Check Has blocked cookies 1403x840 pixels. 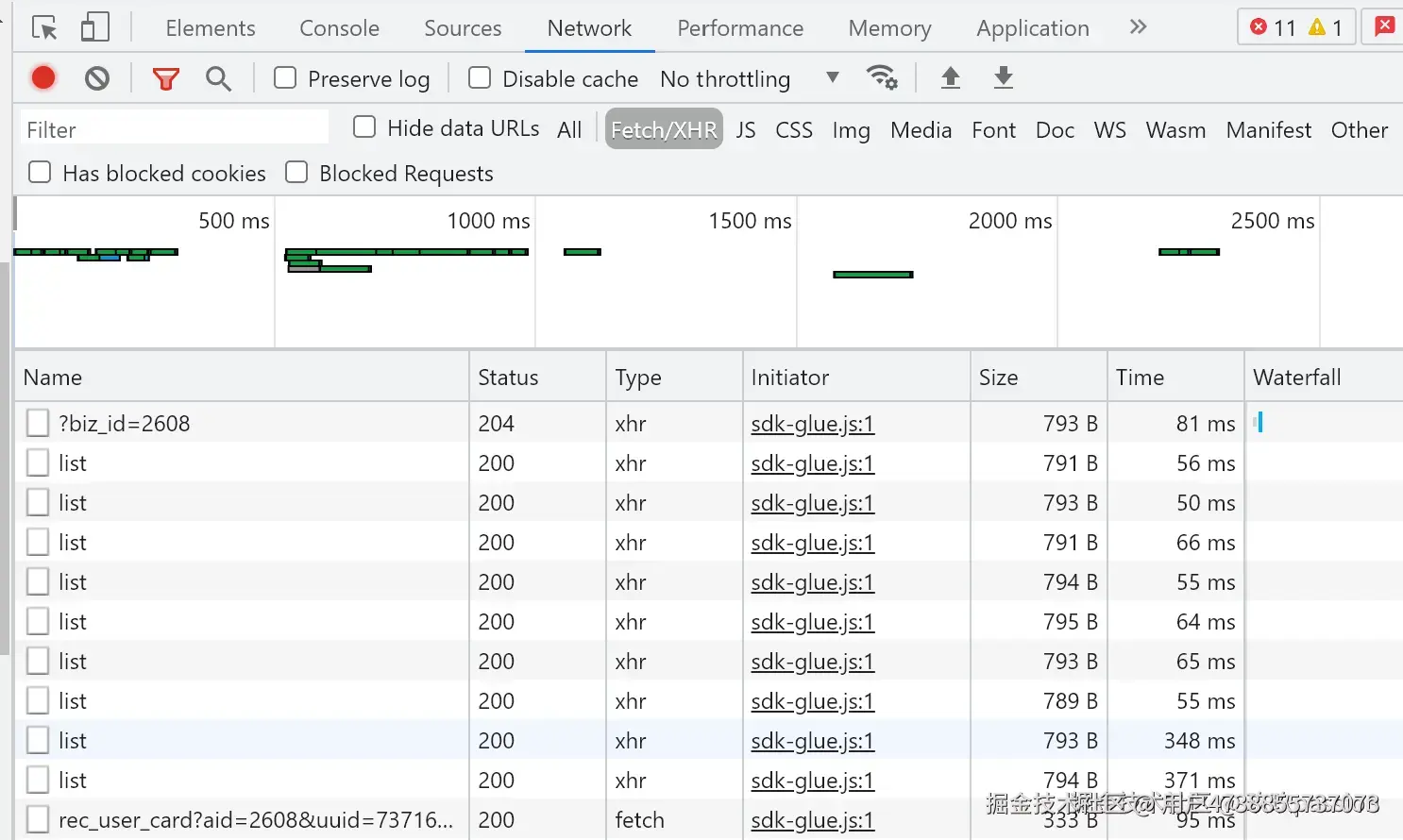pos(40,172)
